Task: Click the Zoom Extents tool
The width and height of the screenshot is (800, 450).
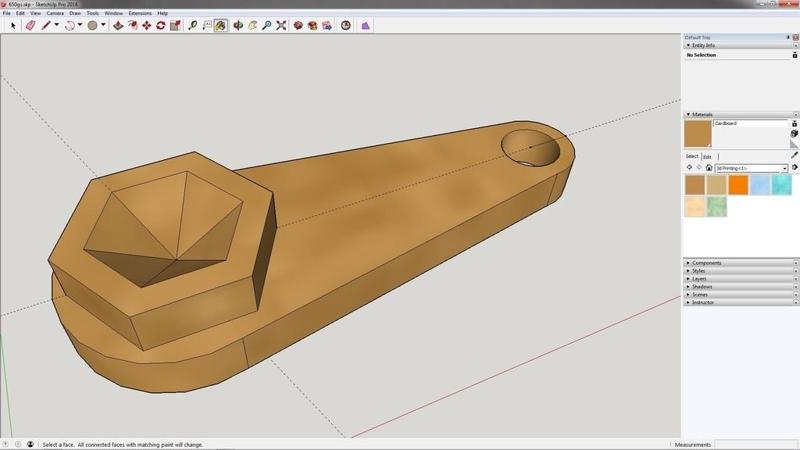Action: pyautogui.click(x=281, y=25)
